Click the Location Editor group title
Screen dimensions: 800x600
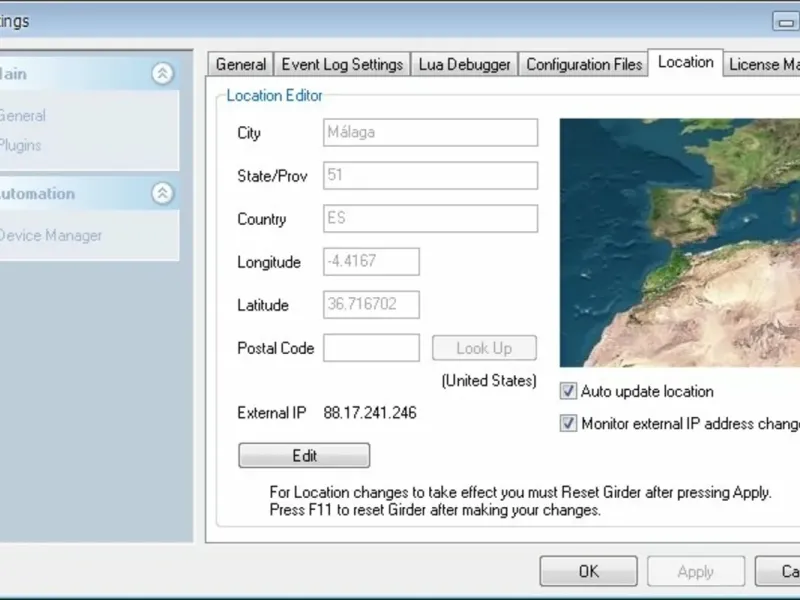point(274,95)
